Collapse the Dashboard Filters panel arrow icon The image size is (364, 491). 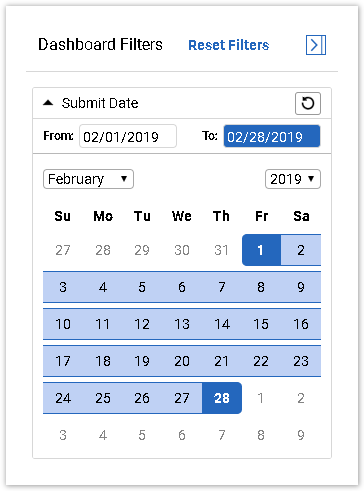(x=316, y=45)
